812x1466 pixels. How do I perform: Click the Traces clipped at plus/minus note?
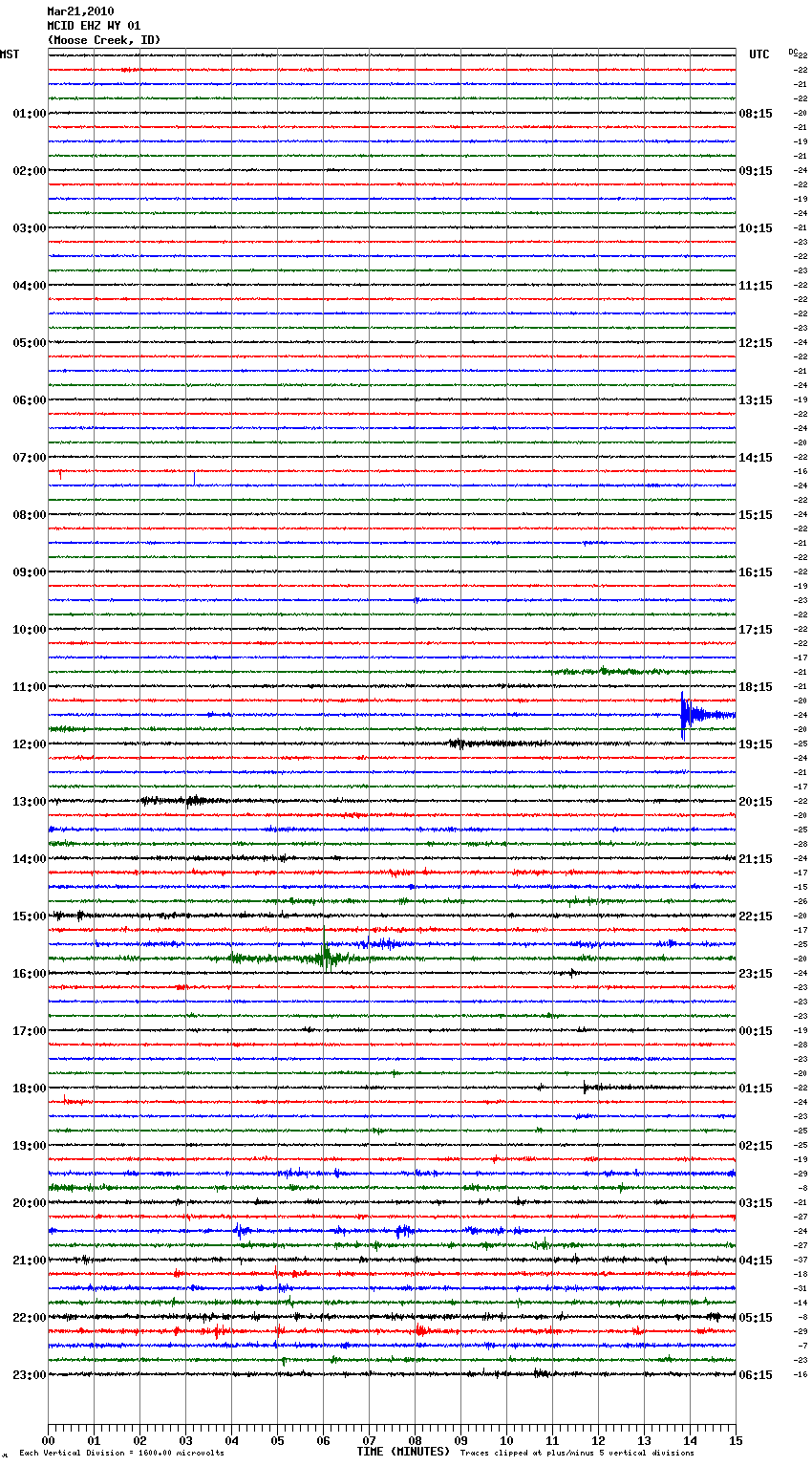tap(577, 1453)
